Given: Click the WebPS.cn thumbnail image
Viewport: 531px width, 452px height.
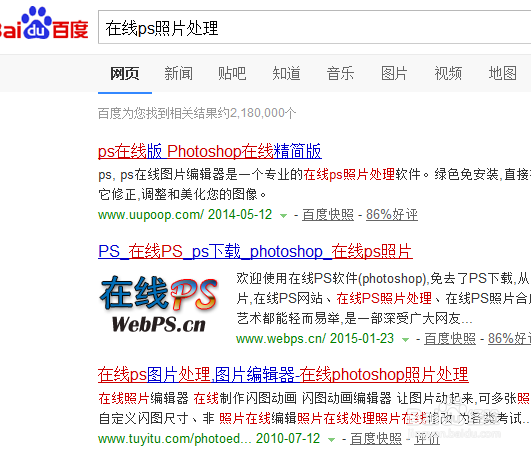Looking at the screenshot, I should coord(158,304).
